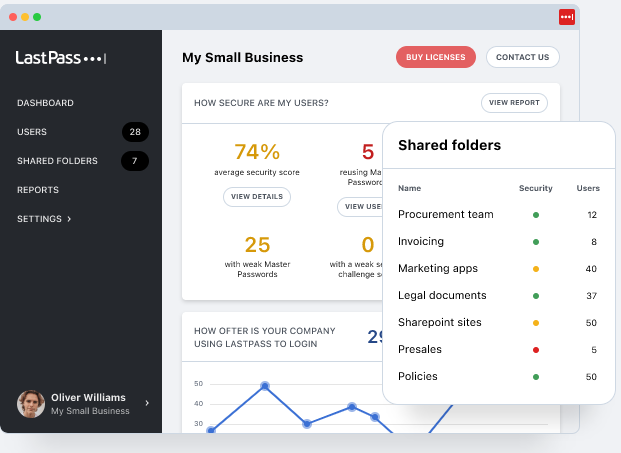Click the 25 weak Master Passwords count
The height and width of the screenshot is (453, 621).
pos(257,245)
